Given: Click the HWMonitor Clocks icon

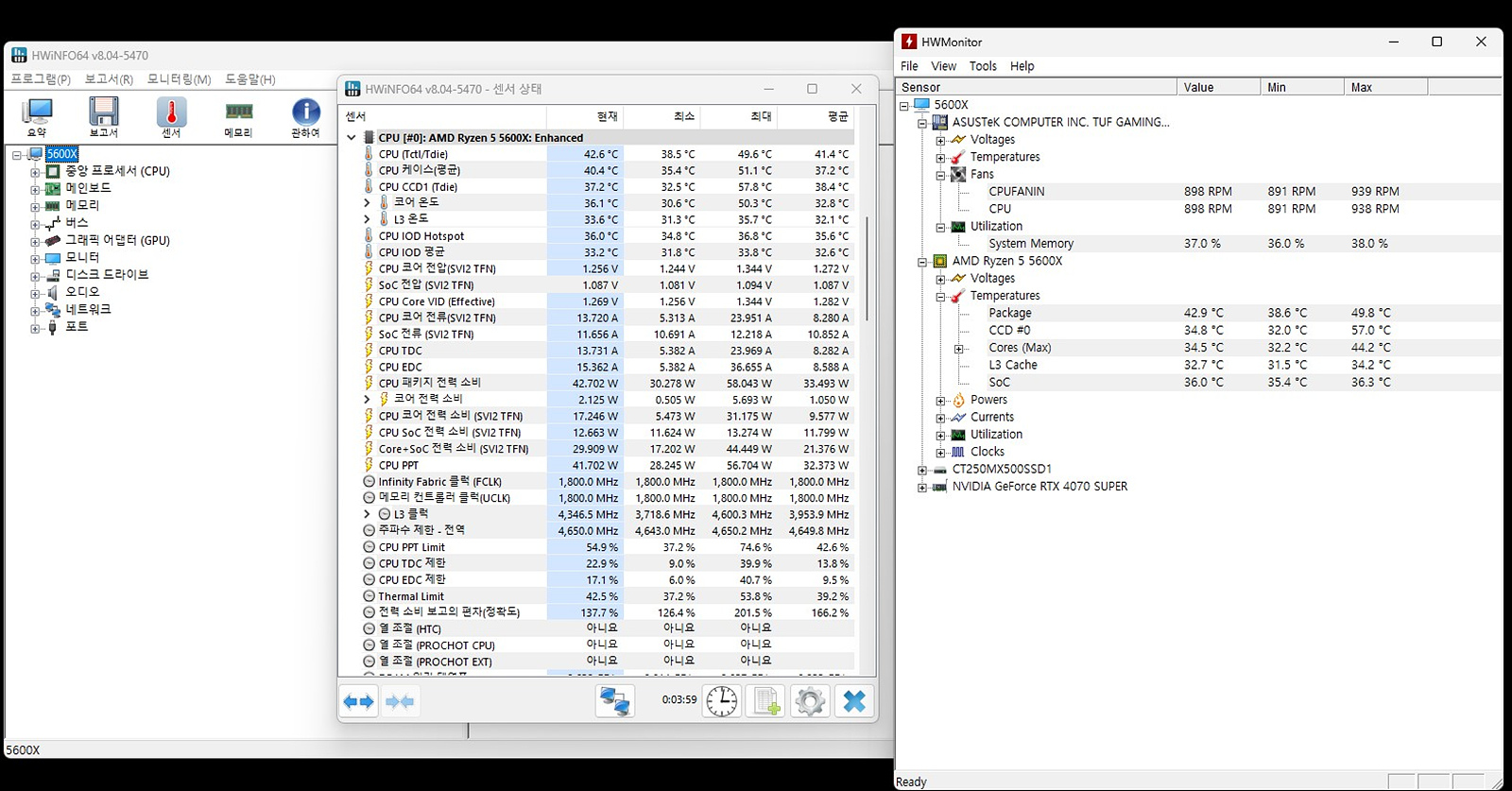Looking at the screenshot, I should [x=958, y=452].
